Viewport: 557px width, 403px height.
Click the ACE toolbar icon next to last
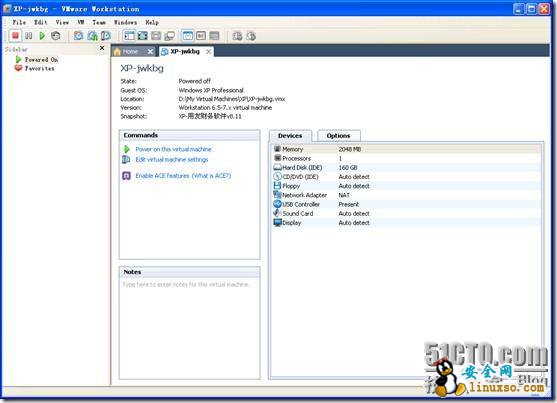pos(237,36)
